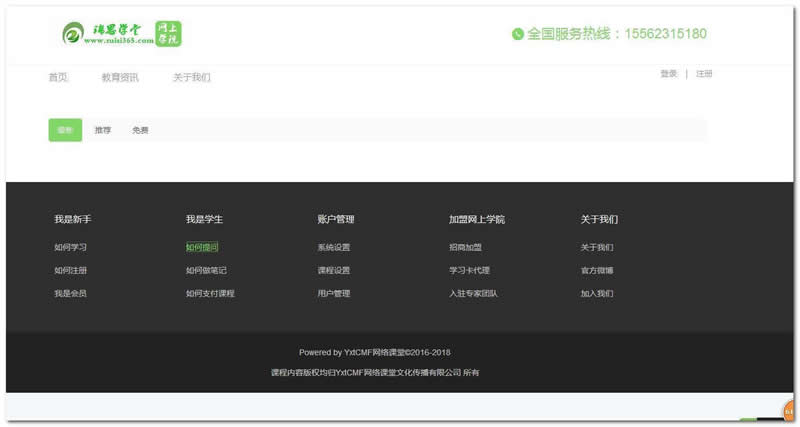The image size is (800, 427).
Task: Click the 注册 register link in header
Action: [x=704, y=74]
